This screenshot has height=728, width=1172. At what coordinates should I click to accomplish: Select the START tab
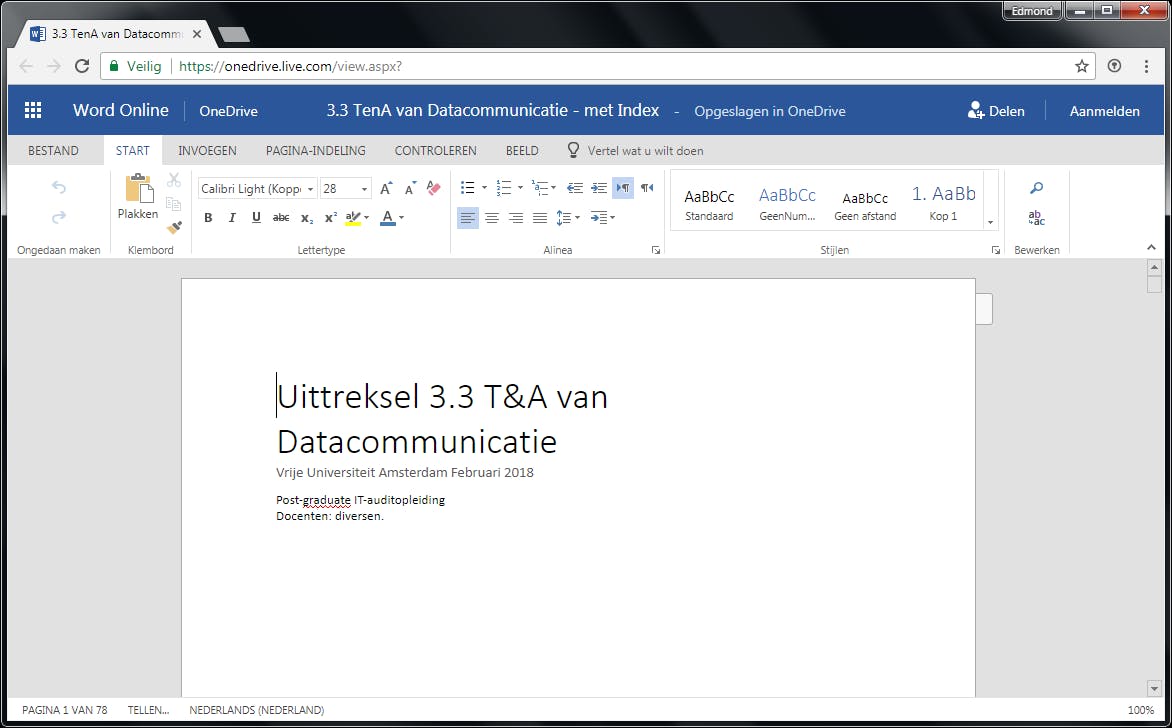click(132, 150)
